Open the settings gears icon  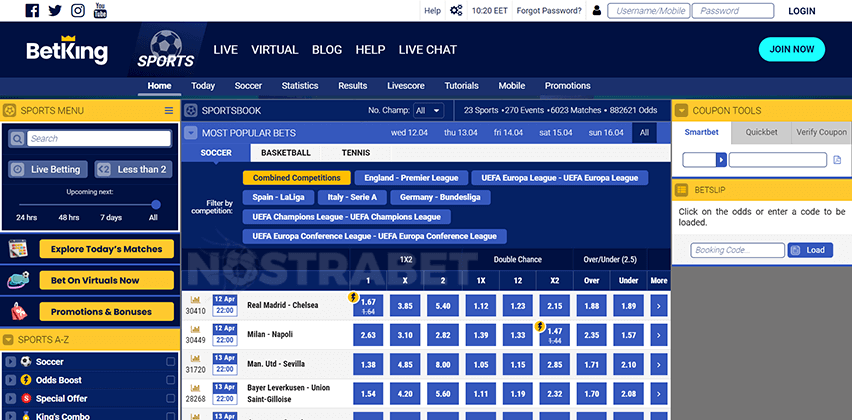pyautogui.click(x=456, y=10)
